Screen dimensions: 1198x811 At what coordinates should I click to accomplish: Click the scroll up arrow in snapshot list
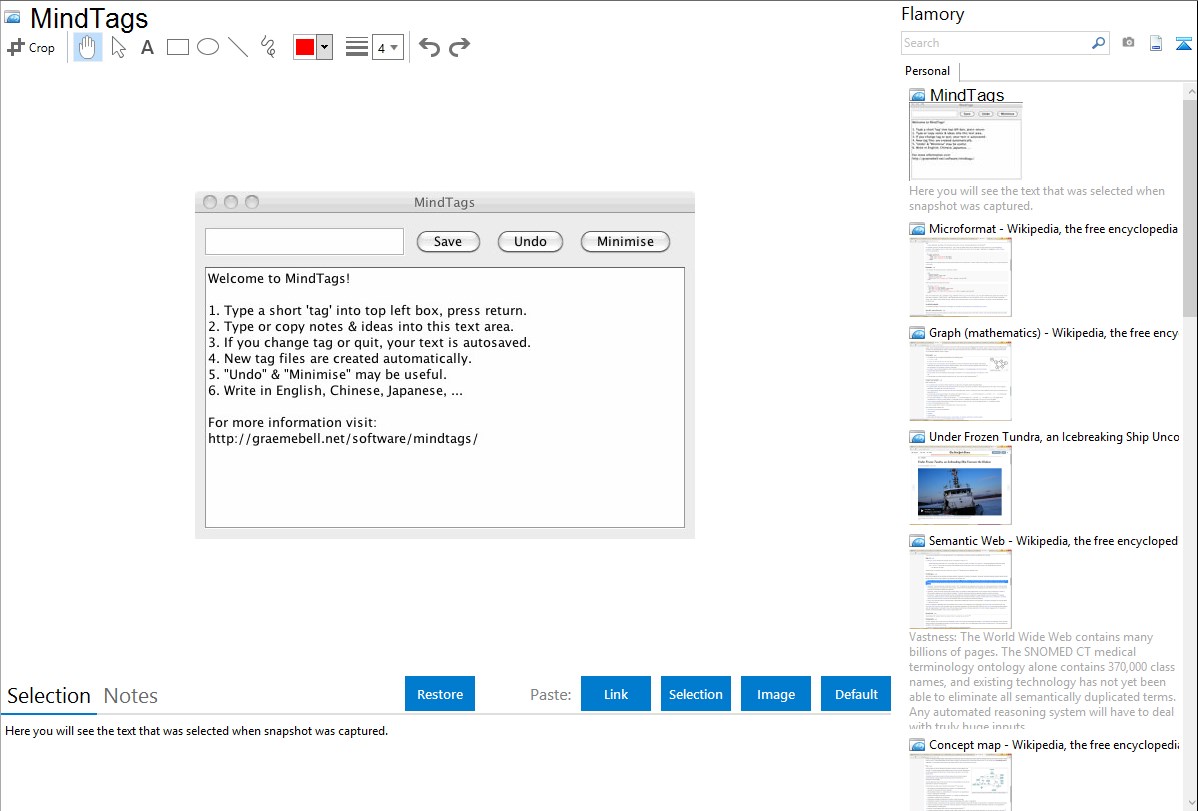click(x=1190, y=91)
